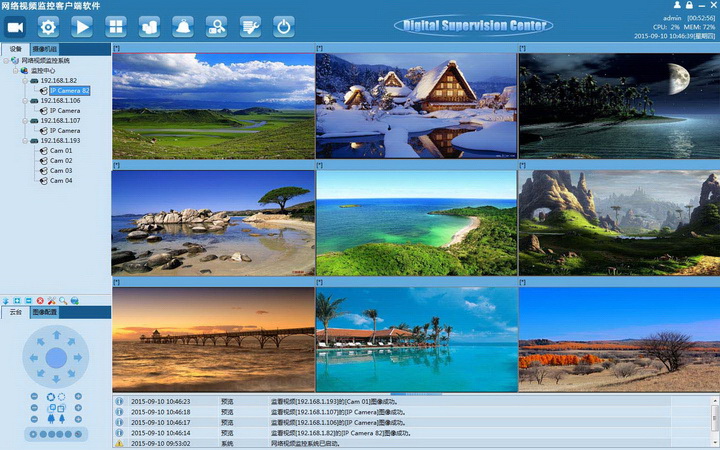Collapse the 192.168.1.82 device node
This screenshot has height=450, width=720.
[x=25, y=81]
